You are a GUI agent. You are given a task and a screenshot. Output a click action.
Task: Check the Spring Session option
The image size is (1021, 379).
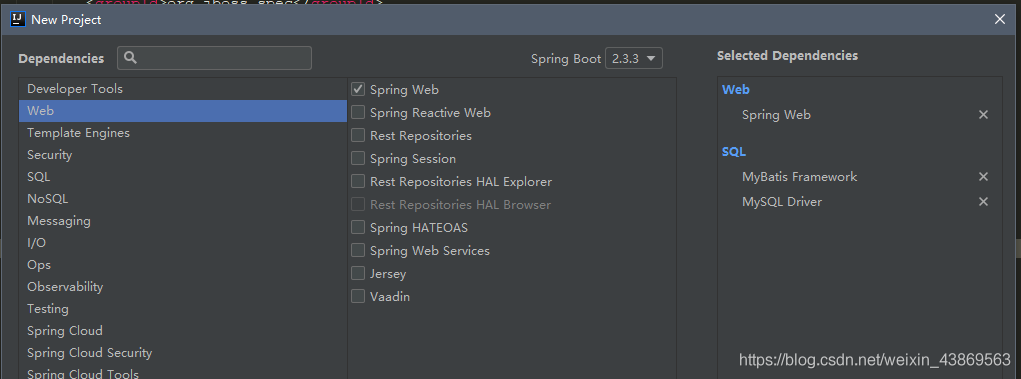coord(358,158)
